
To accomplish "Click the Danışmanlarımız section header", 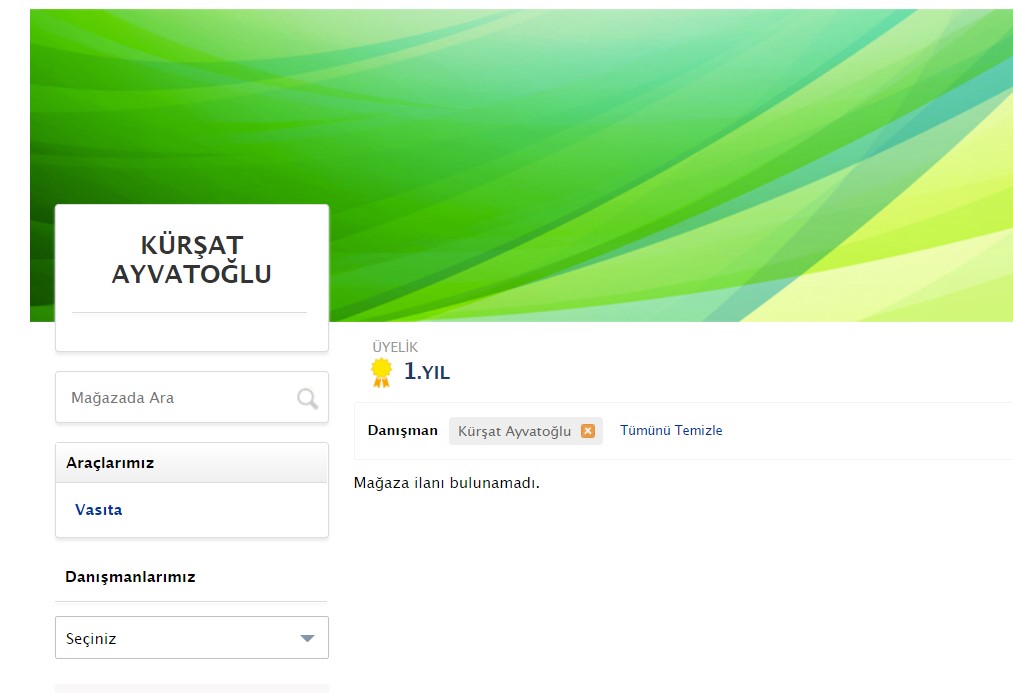I will (131, 577).
